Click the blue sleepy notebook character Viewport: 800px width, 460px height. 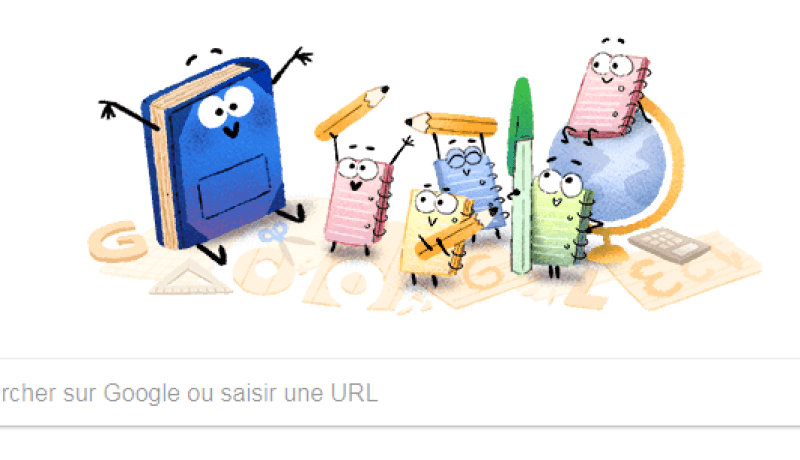tap(469, 186)
